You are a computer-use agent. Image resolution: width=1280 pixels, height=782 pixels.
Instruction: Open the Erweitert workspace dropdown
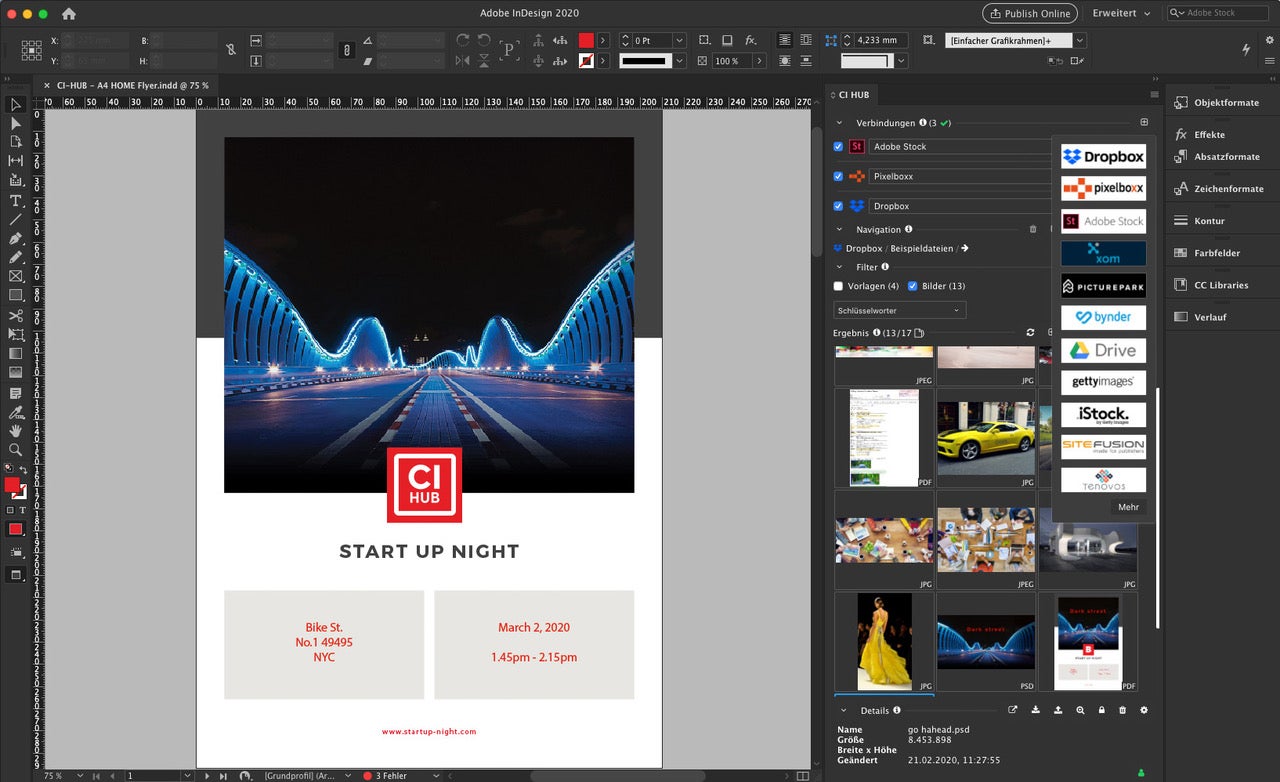click(1121, 13)
